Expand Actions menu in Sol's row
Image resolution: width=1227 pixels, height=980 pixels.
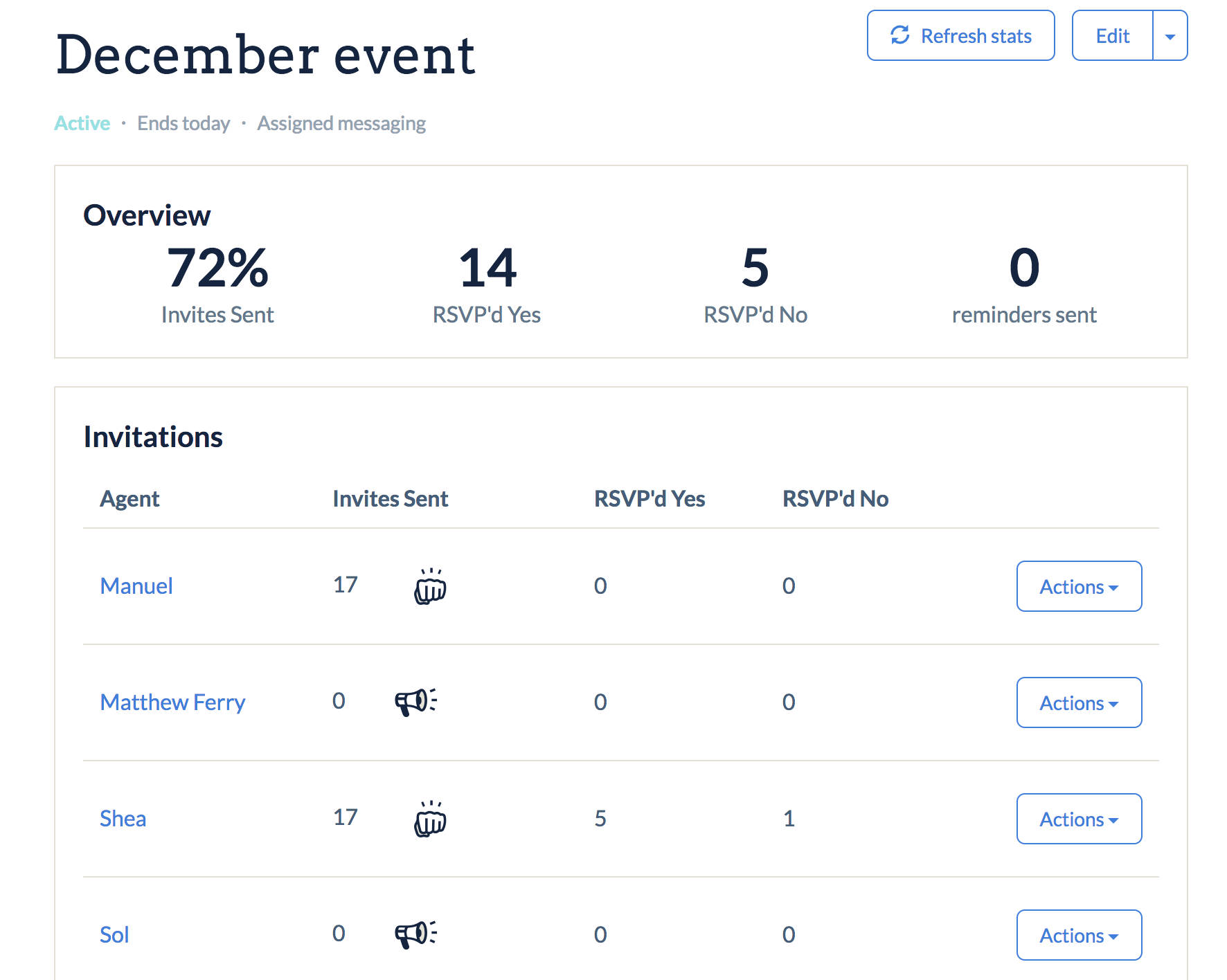click(x=1079, y=935)
